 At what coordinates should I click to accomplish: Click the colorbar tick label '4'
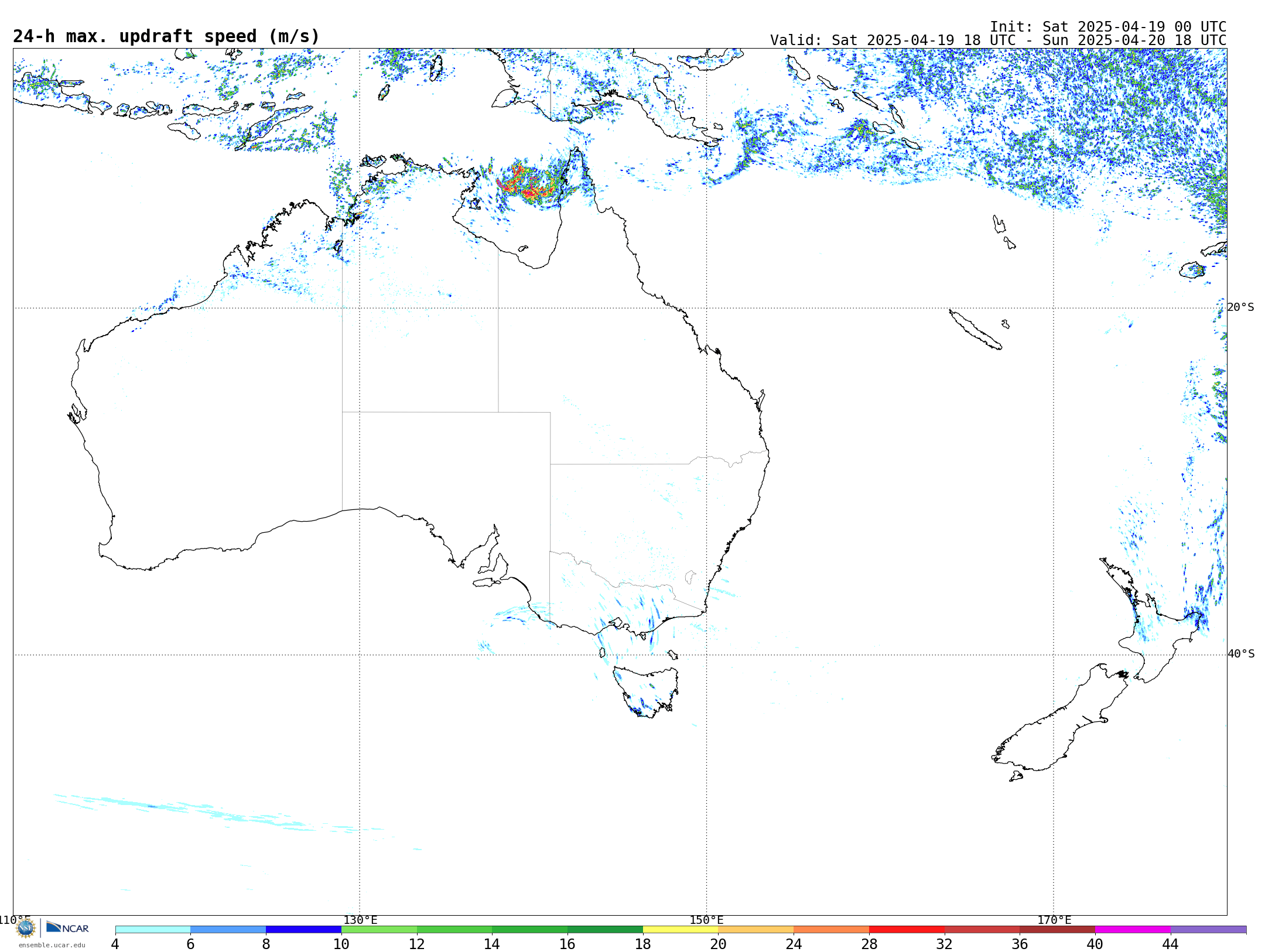(x=115, y=944)
